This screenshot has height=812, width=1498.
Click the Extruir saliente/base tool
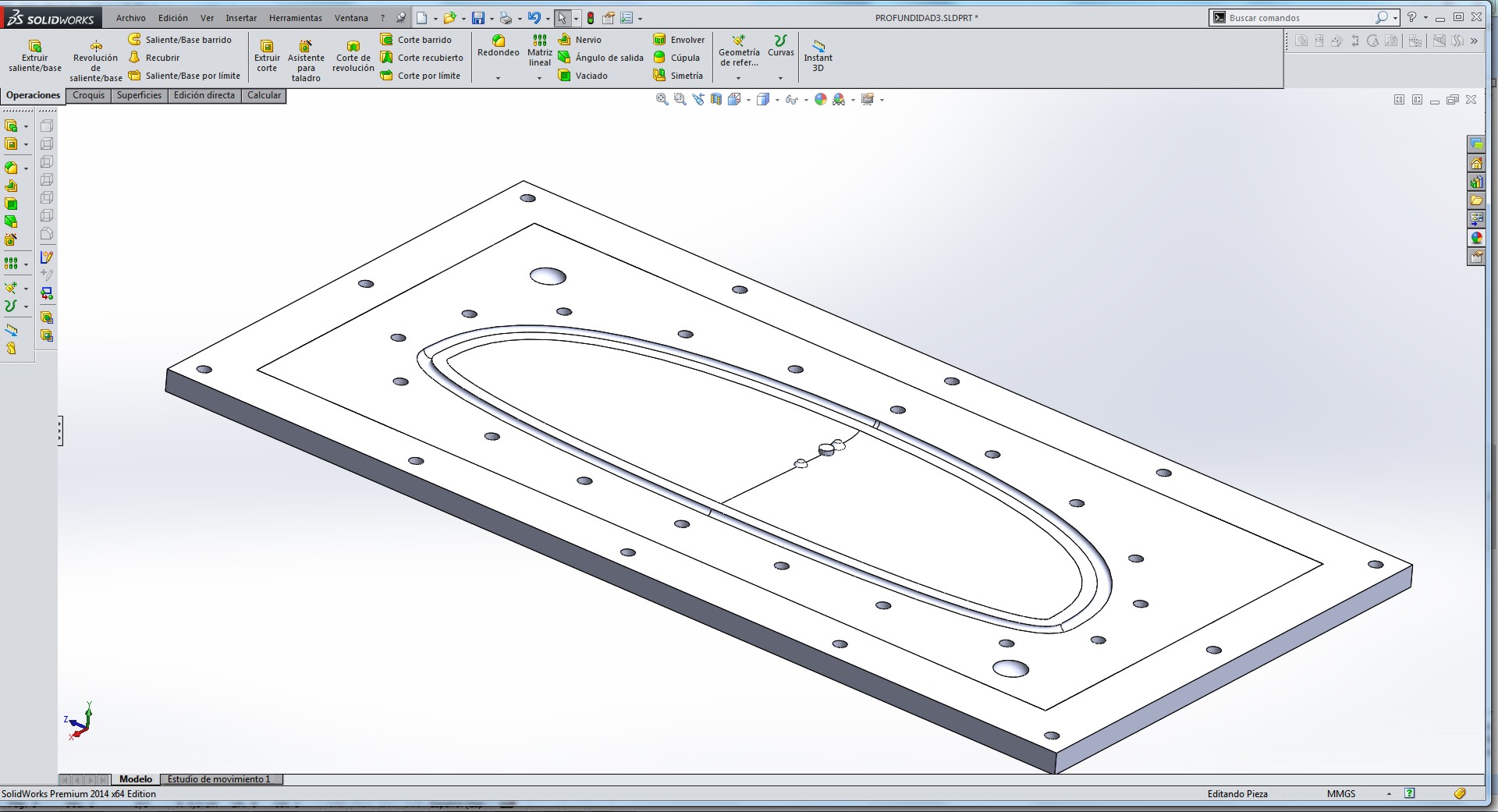(x=34, y=56)
